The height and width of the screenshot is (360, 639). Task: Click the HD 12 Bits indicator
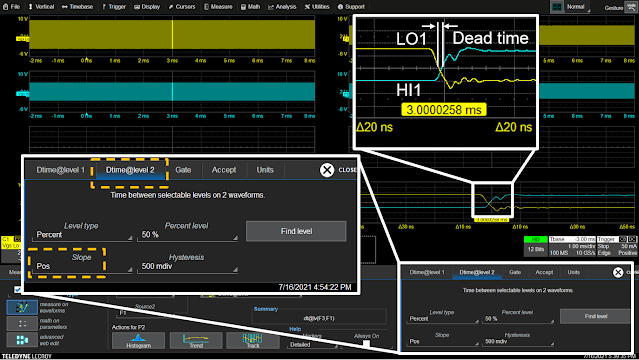click(535, 246)
